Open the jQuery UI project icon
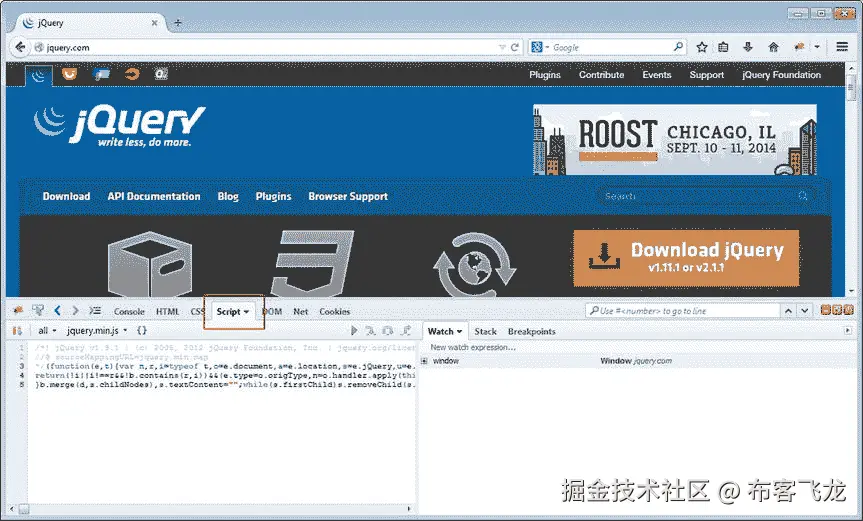The height and width of the screenshot is (521, 863). point(69,74)
